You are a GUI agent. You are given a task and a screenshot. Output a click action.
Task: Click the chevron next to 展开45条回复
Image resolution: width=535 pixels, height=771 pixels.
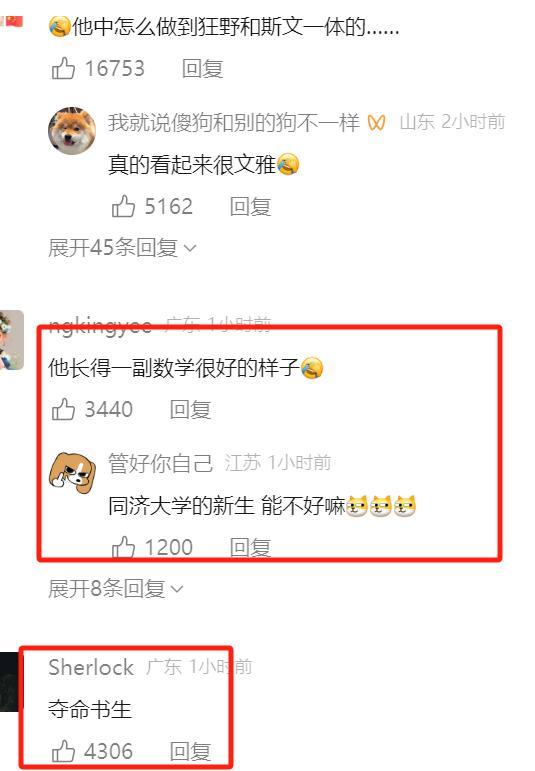[x=190, y=248]
